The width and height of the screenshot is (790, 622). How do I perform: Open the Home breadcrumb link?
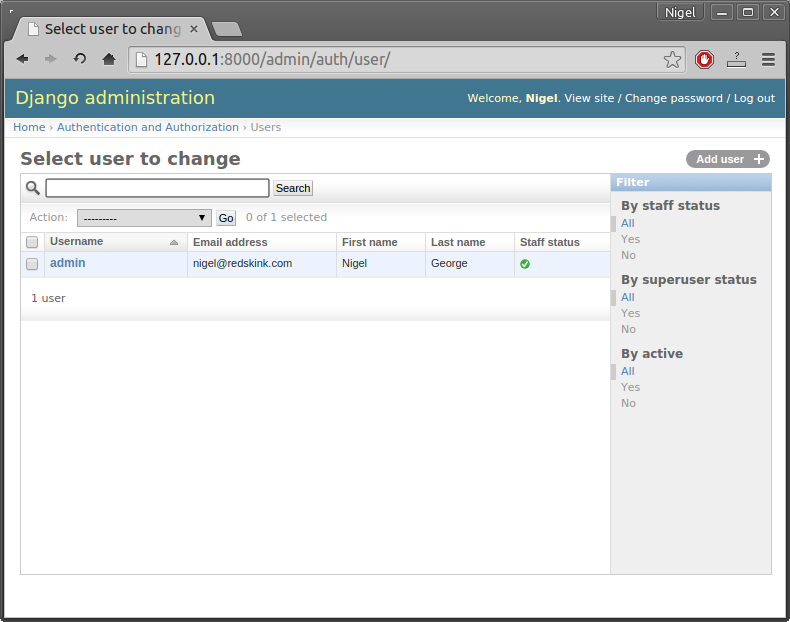[x=29, y=127]
